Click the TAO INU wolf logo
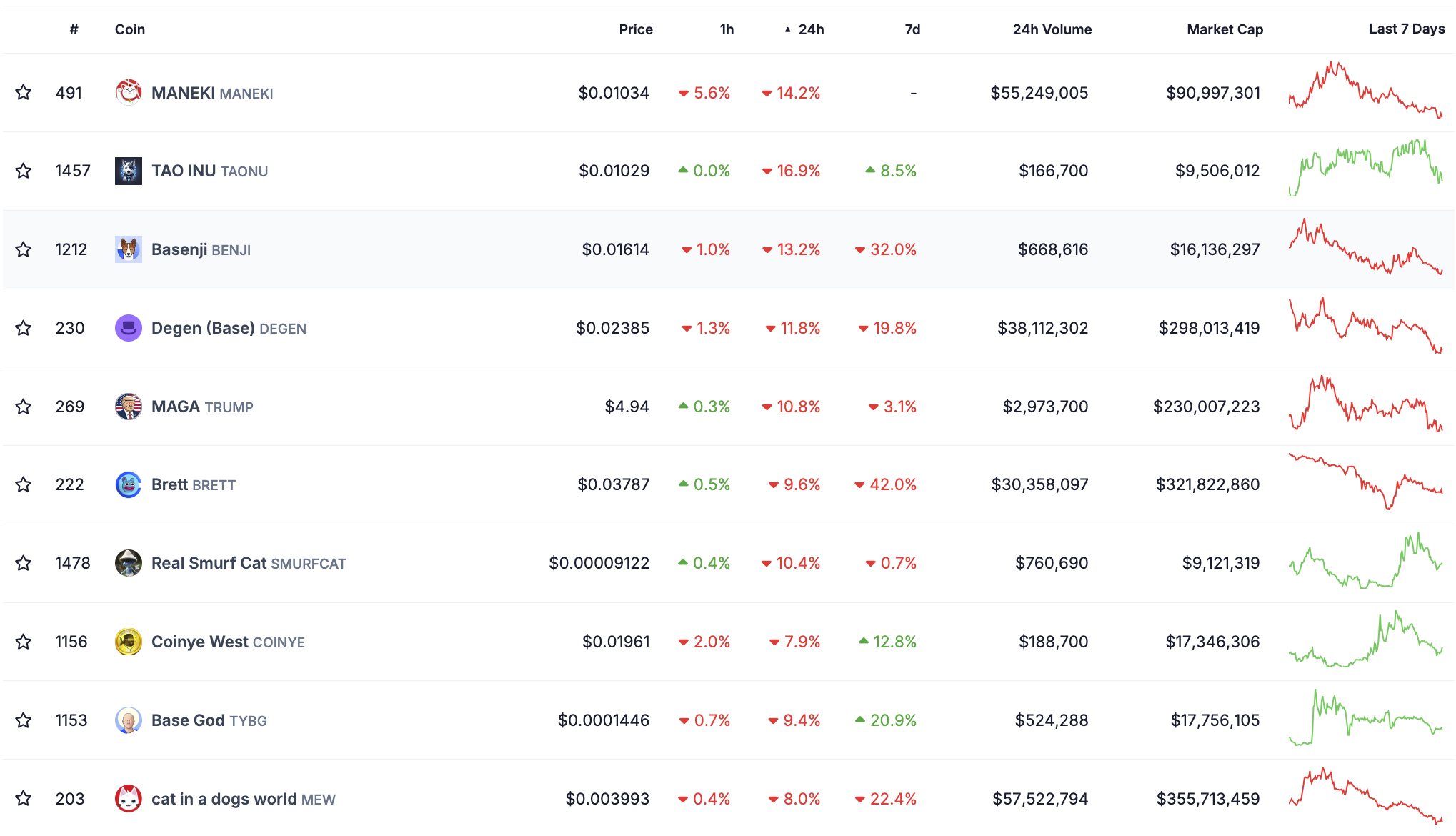Viewport: 1456px width, 836px height. click(129, 171)
